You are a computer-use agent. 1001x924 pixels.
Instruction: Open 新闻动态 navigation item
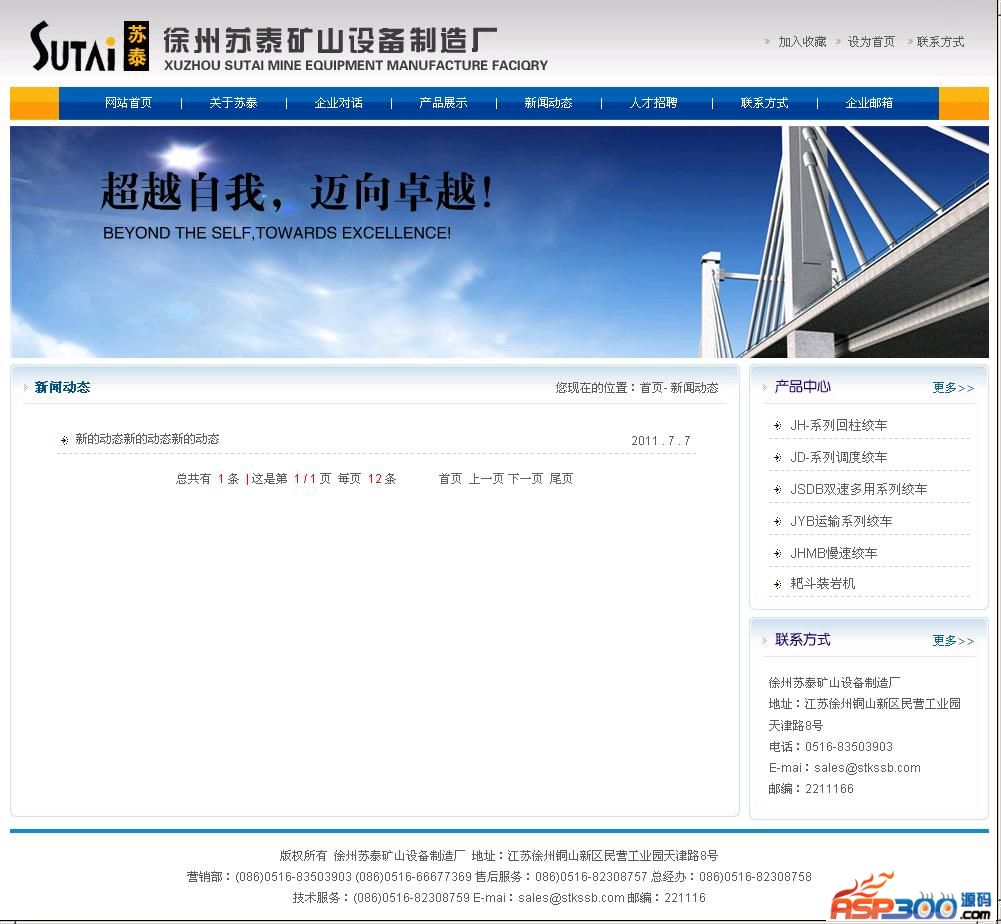tap(548, 103)
